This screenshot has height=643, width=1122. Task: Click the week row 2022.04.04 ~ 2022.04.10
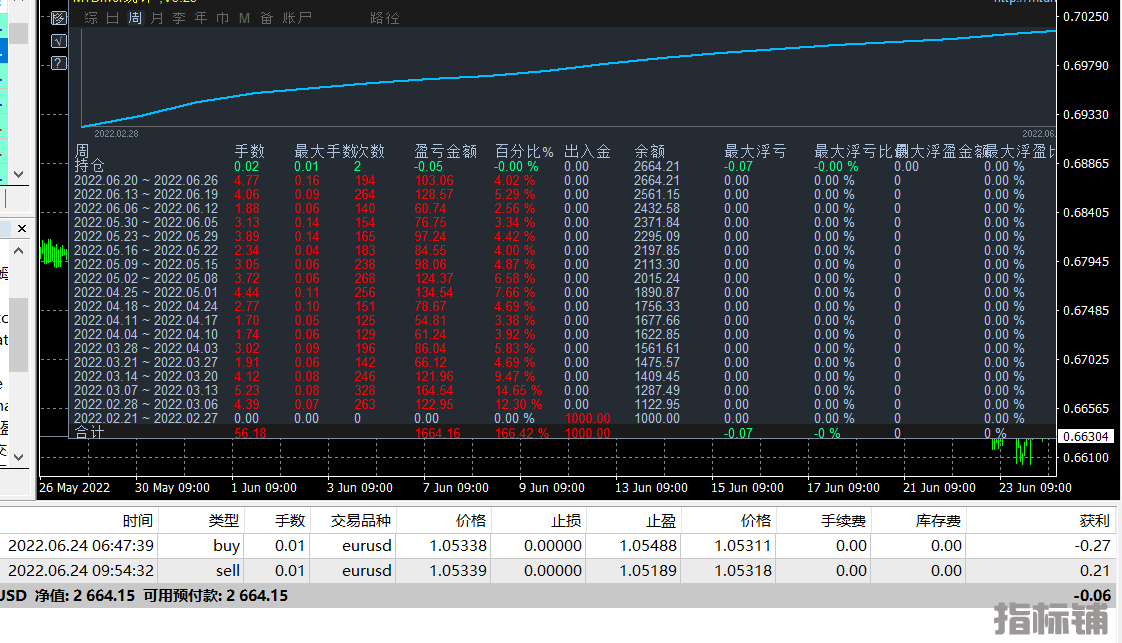(146, 334)
